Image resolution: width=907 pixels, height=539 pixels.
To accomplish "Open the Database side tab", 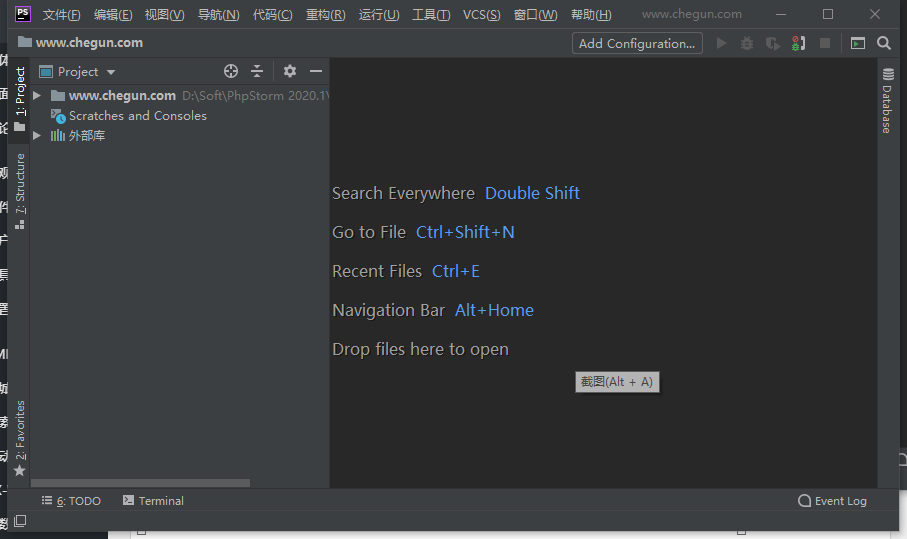I will click(887, 101).
